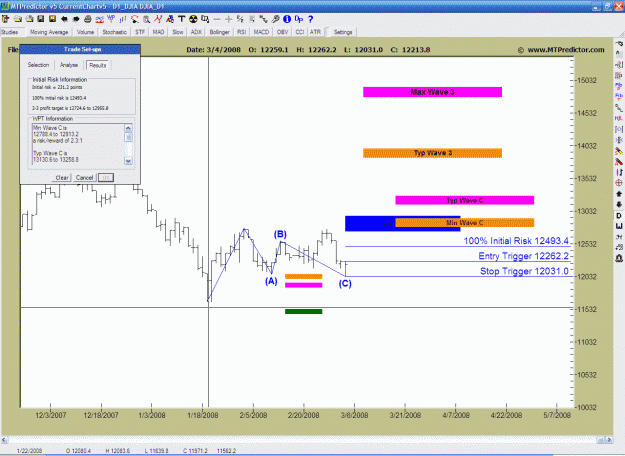Add the MACD study
The height and width of the screenshot is (456, 625).
261,32
